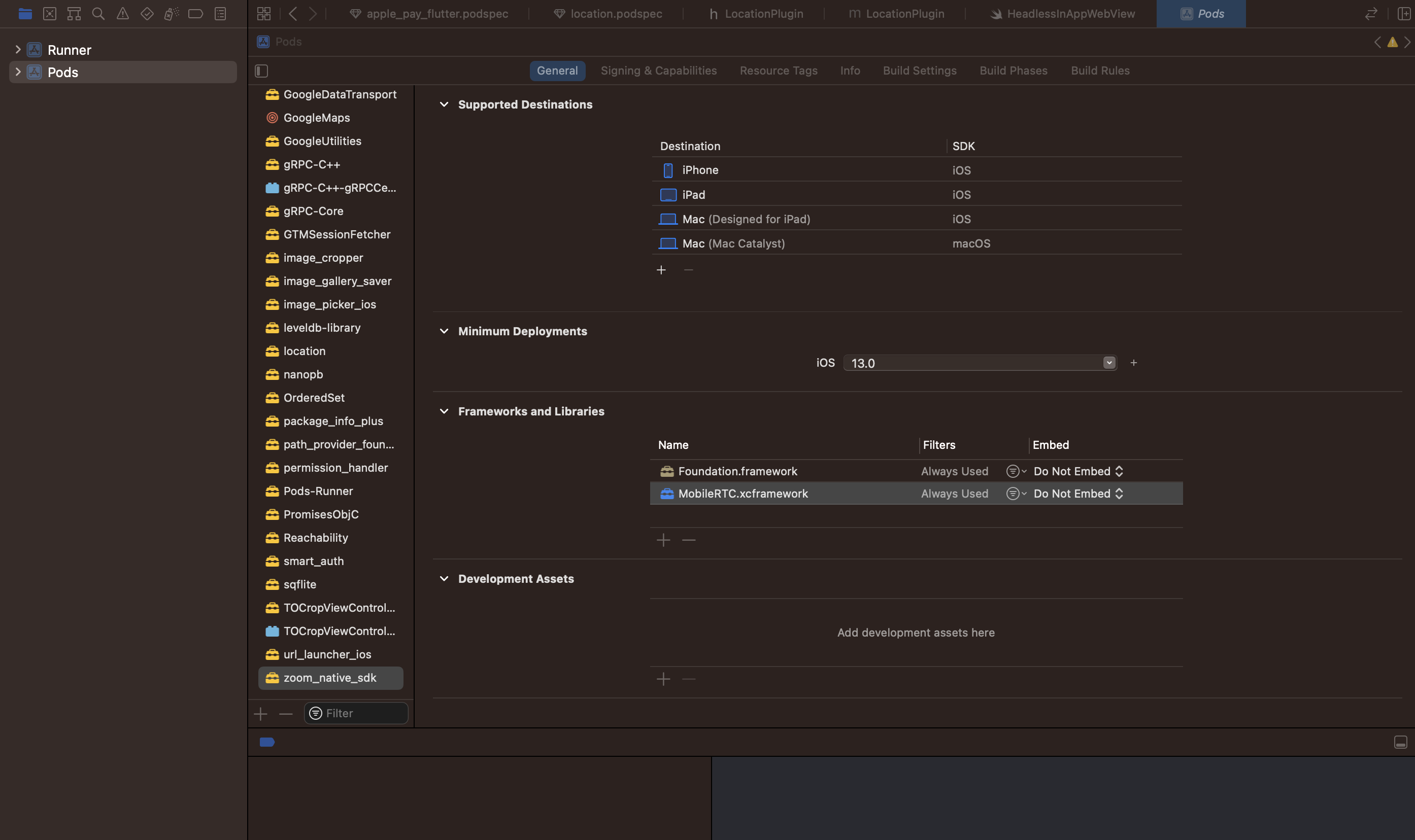Open the location.podspec editor tab
Image resolution: width=1415 pixels, height=840 pixels.
(x=616, y=14)
